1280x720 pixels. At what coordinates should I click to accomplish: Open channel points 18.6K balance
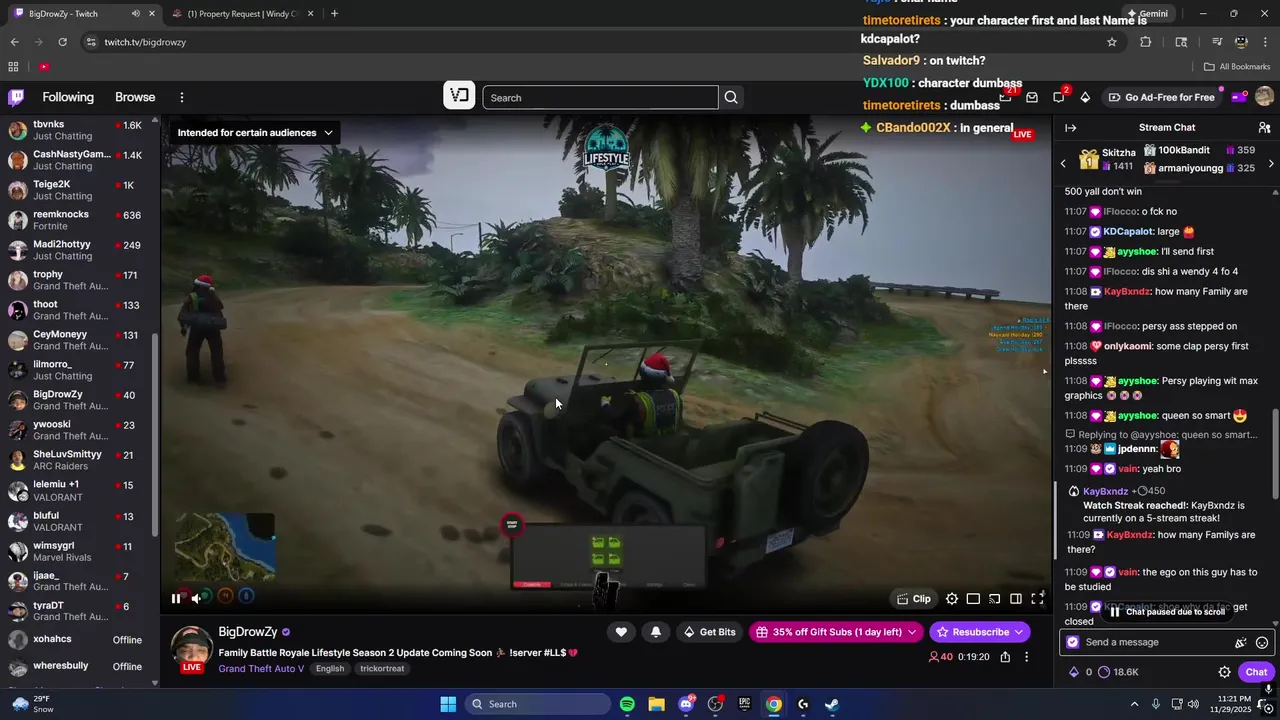tap(1118, 672)
